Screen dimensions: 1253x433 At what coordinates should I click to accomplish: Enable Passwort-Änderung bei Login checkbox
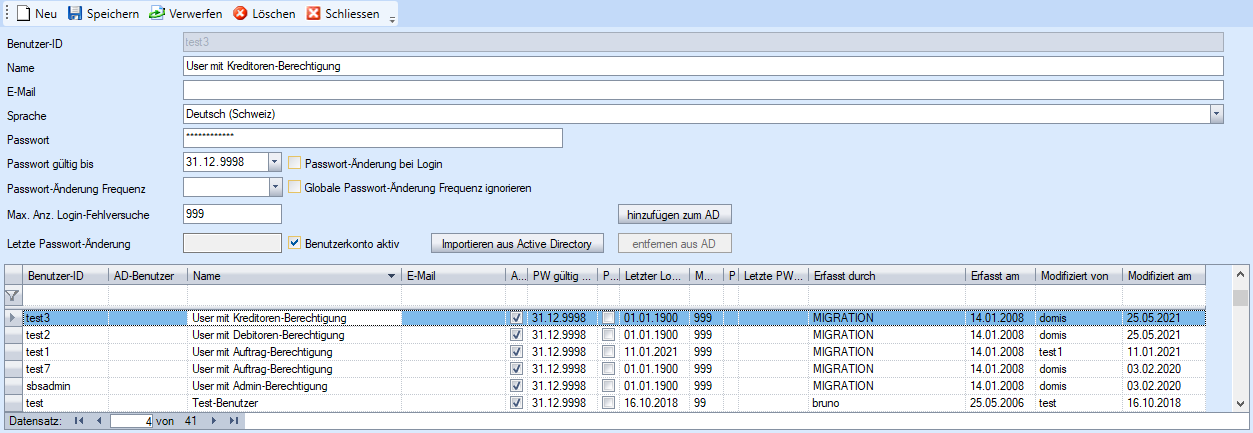coord(295,163)
